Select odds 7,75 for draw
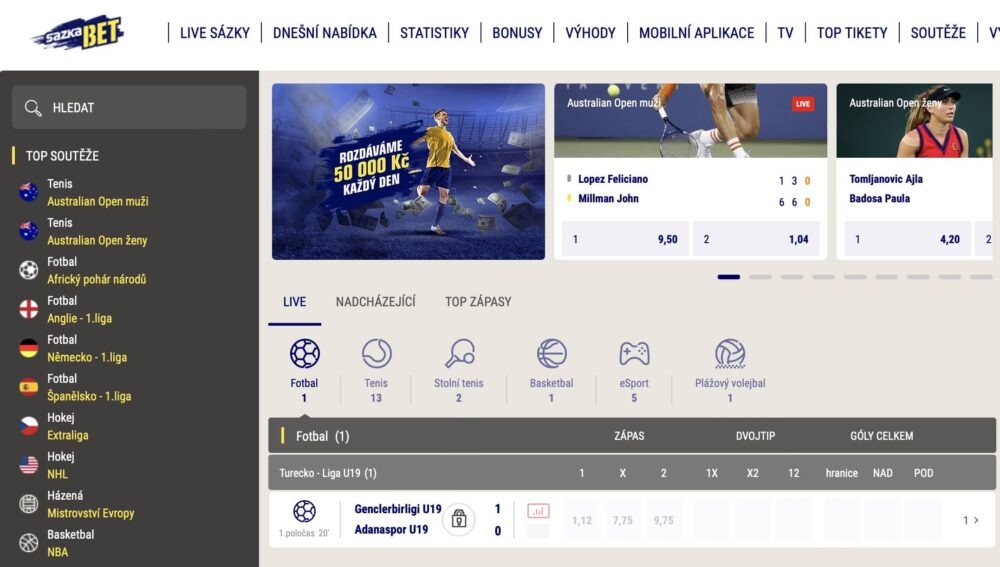 [x=622, y=520]
